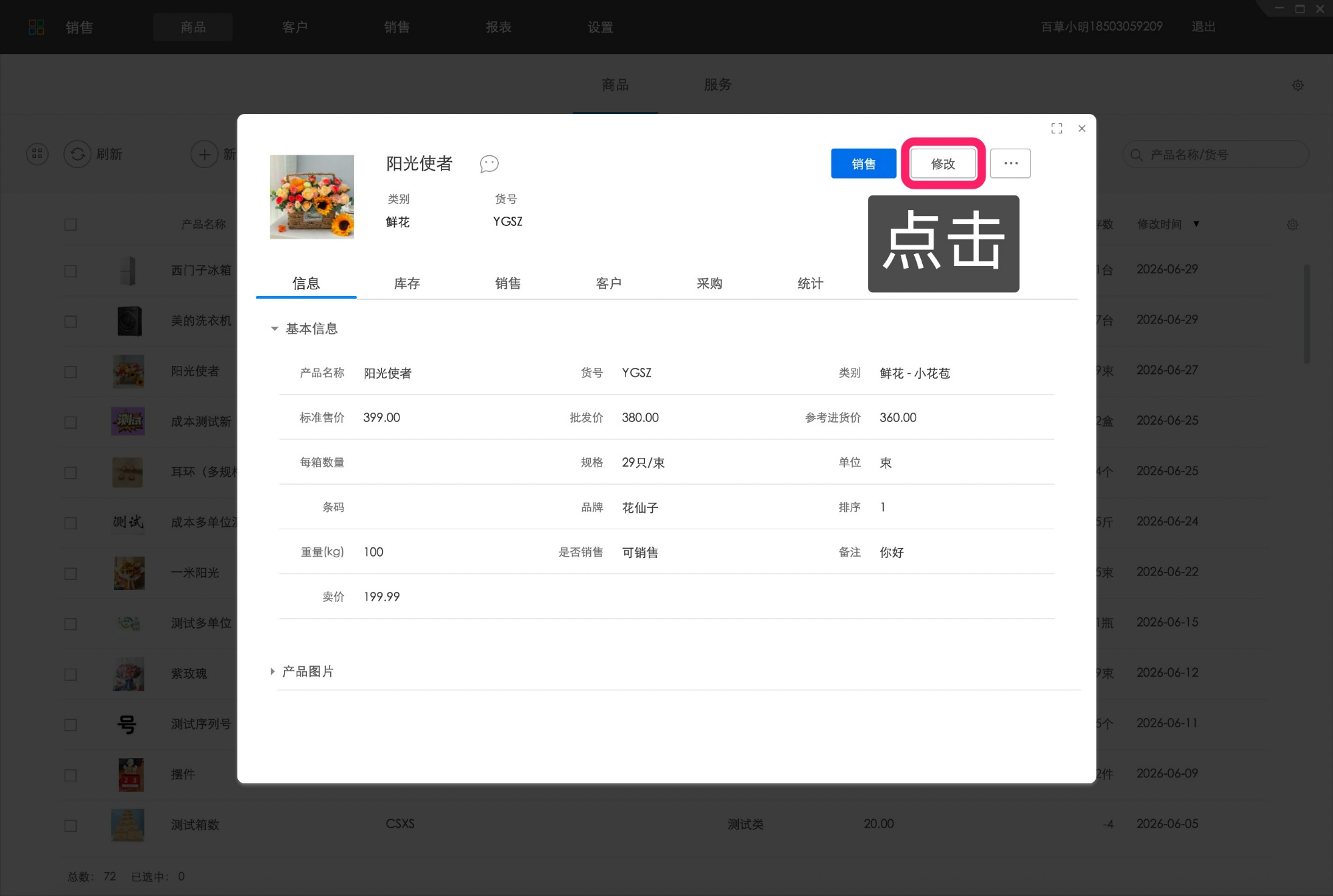
Task: Expand dialog to fullscreen icon
Action: [1056, 128]
